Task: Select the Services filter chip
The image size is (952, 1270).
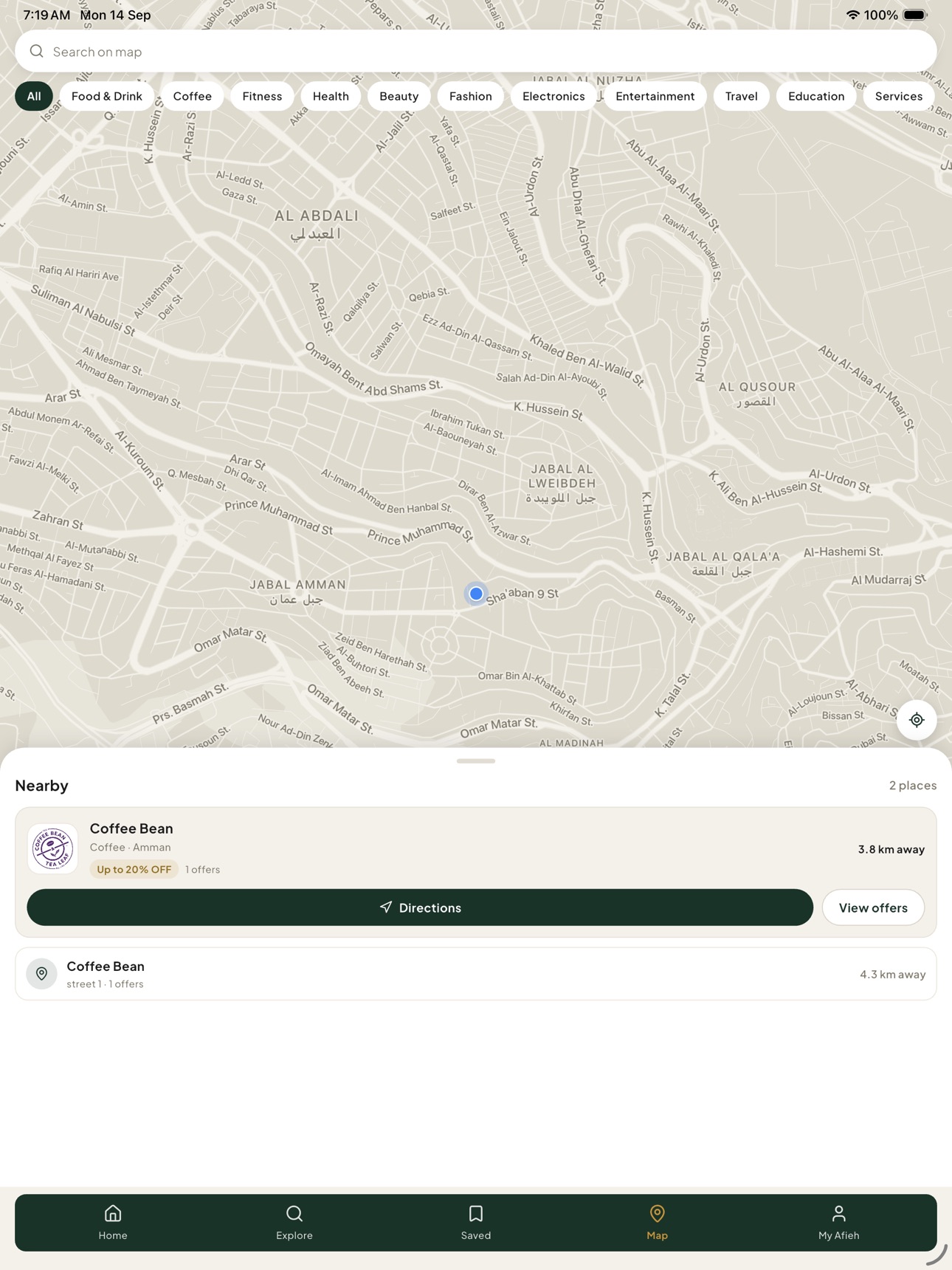Action: 899,96
